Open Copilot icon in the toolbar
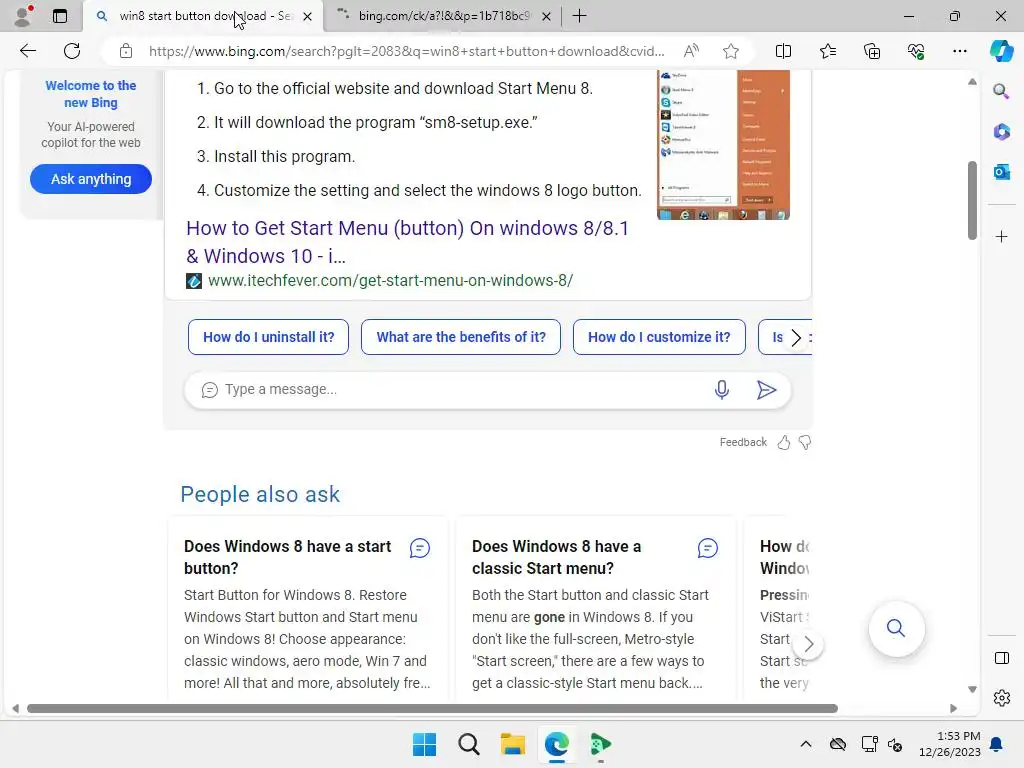 tap(1001, 51)
